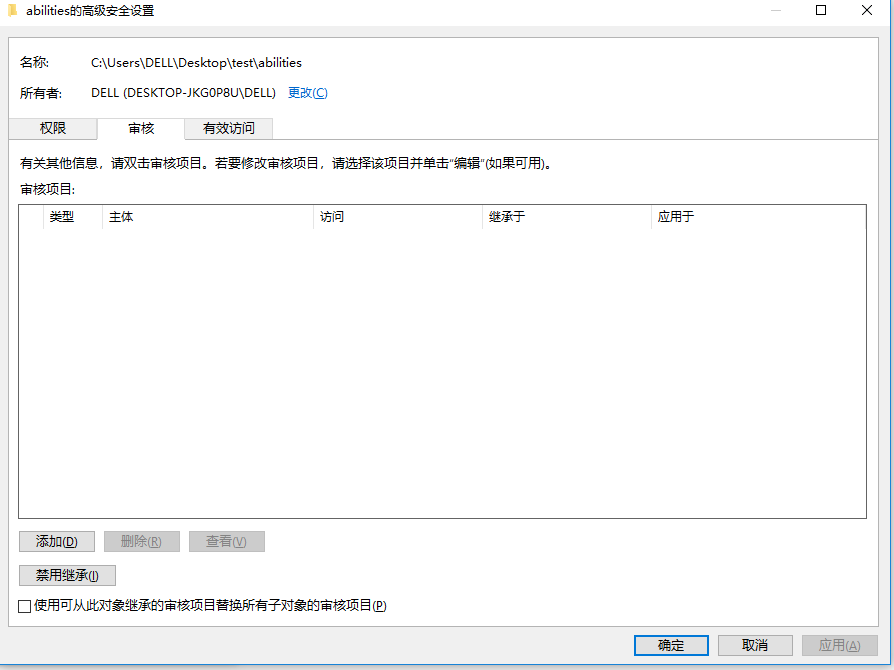Click the 添加(D) button to add entry
This screenshot has width=894, height=670.
coord(56,542)
